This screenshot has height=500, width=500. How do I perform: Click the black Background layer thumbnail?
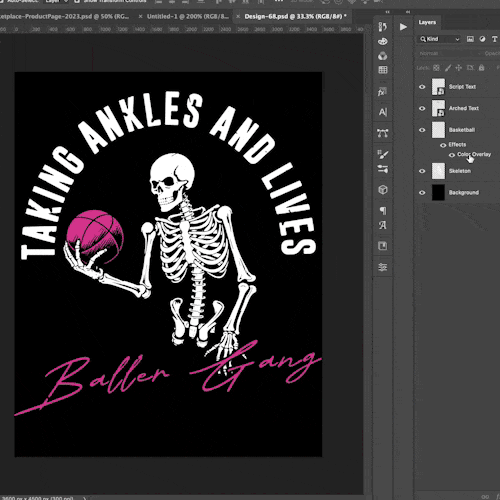coord(438,193)
